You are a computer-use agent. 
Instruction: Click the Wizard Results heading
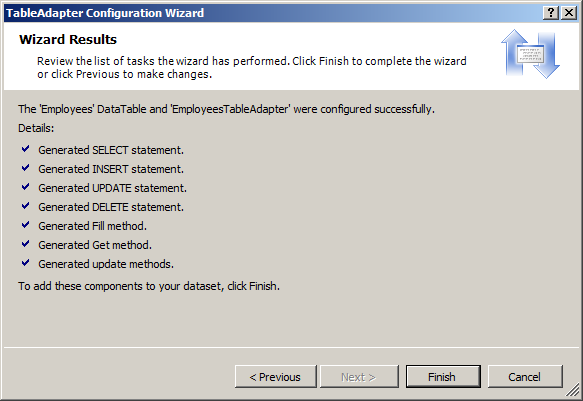coord(68,39)
